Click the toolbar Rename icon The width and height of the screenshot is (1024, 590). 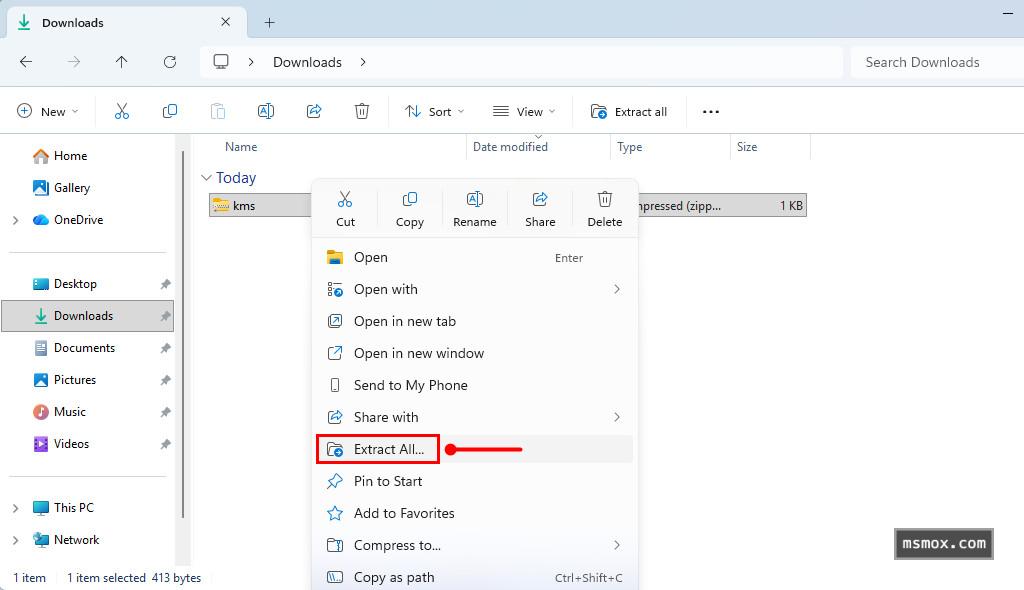pos(266,112)
